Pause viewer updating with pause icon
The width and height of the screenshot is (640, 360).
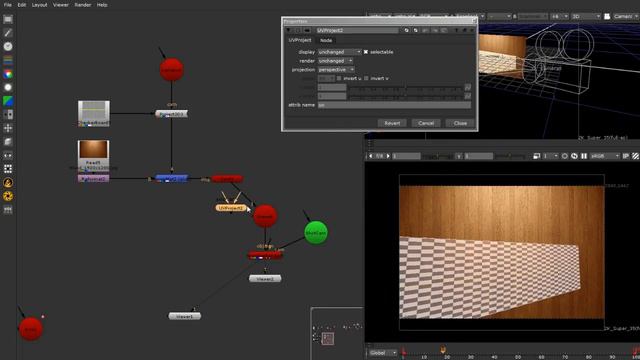[x=584, y=156]
